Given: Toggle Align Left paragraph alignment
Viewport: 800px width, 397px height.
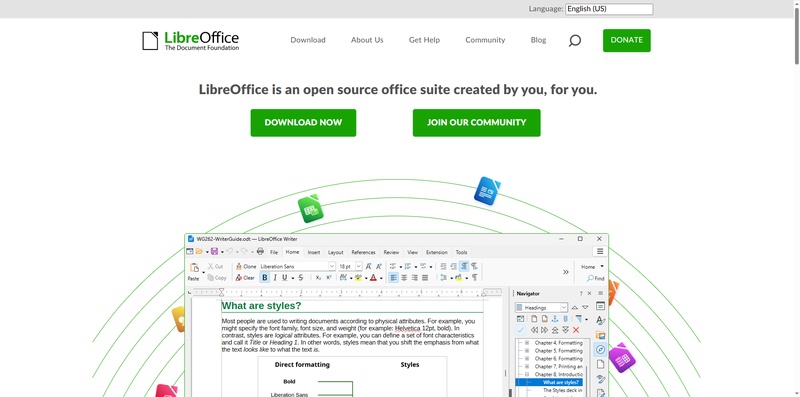Looking at the screenshot, I should point(393,278).
